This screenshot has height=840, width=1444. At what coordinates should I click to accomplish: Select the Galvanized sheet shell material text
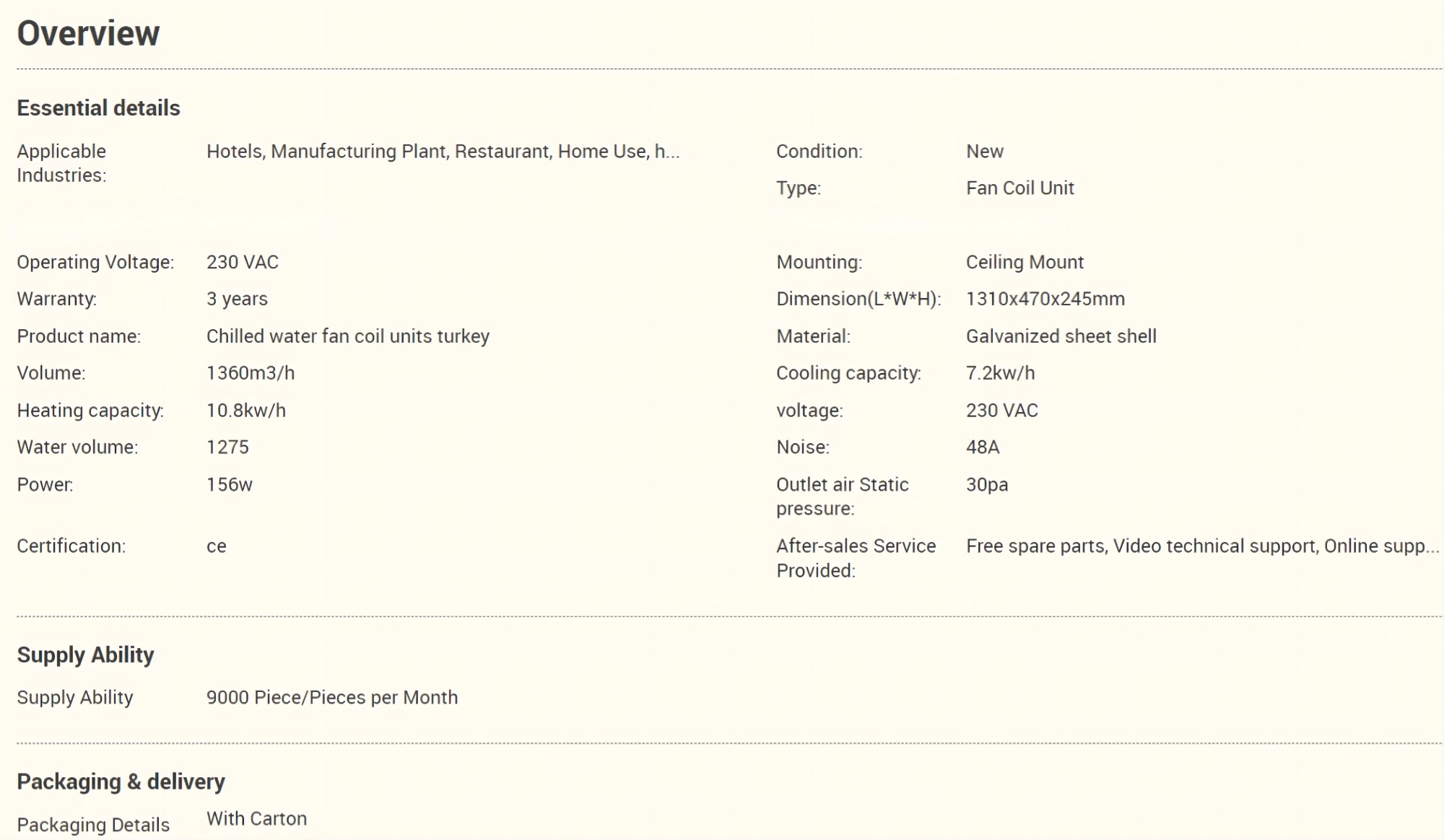(x=1061, y=336)
